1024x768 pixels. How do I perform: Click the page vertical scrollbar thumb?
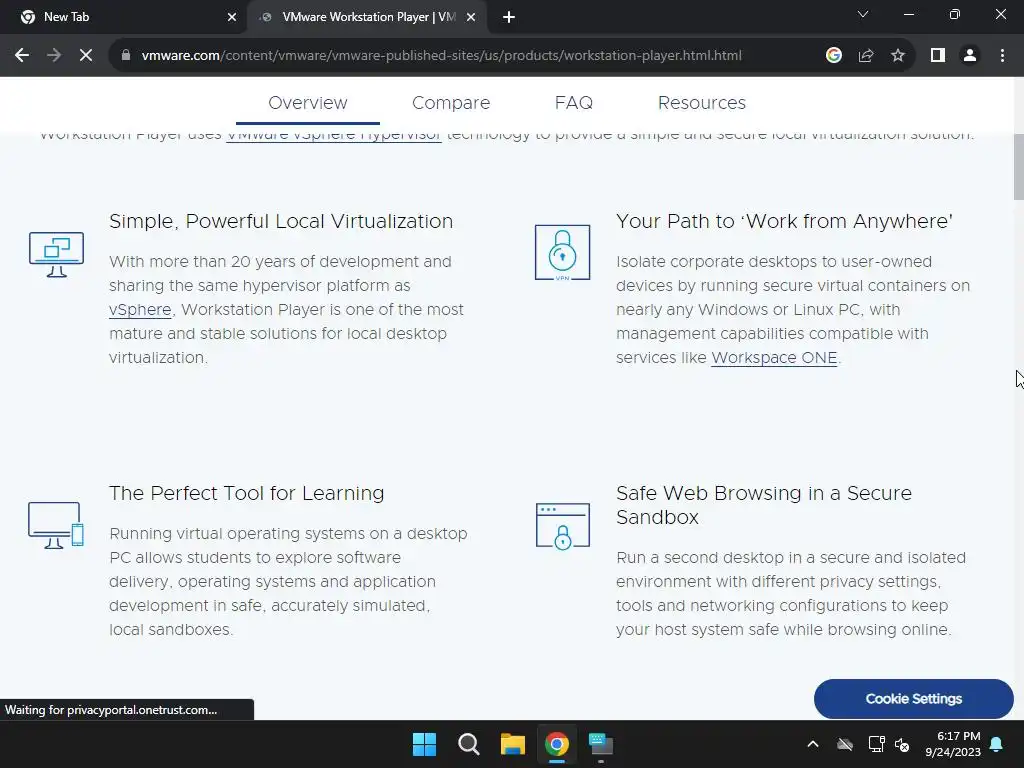pyautogui.click(x=1018, y=167)
